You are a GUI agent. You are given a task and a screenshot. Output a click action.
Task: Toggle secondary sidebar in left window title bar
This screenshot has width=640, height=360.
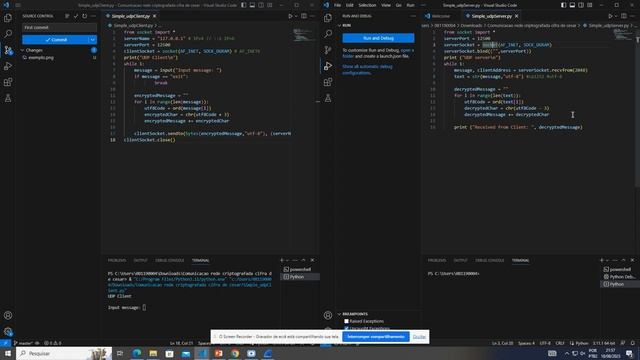pos(261,5)
